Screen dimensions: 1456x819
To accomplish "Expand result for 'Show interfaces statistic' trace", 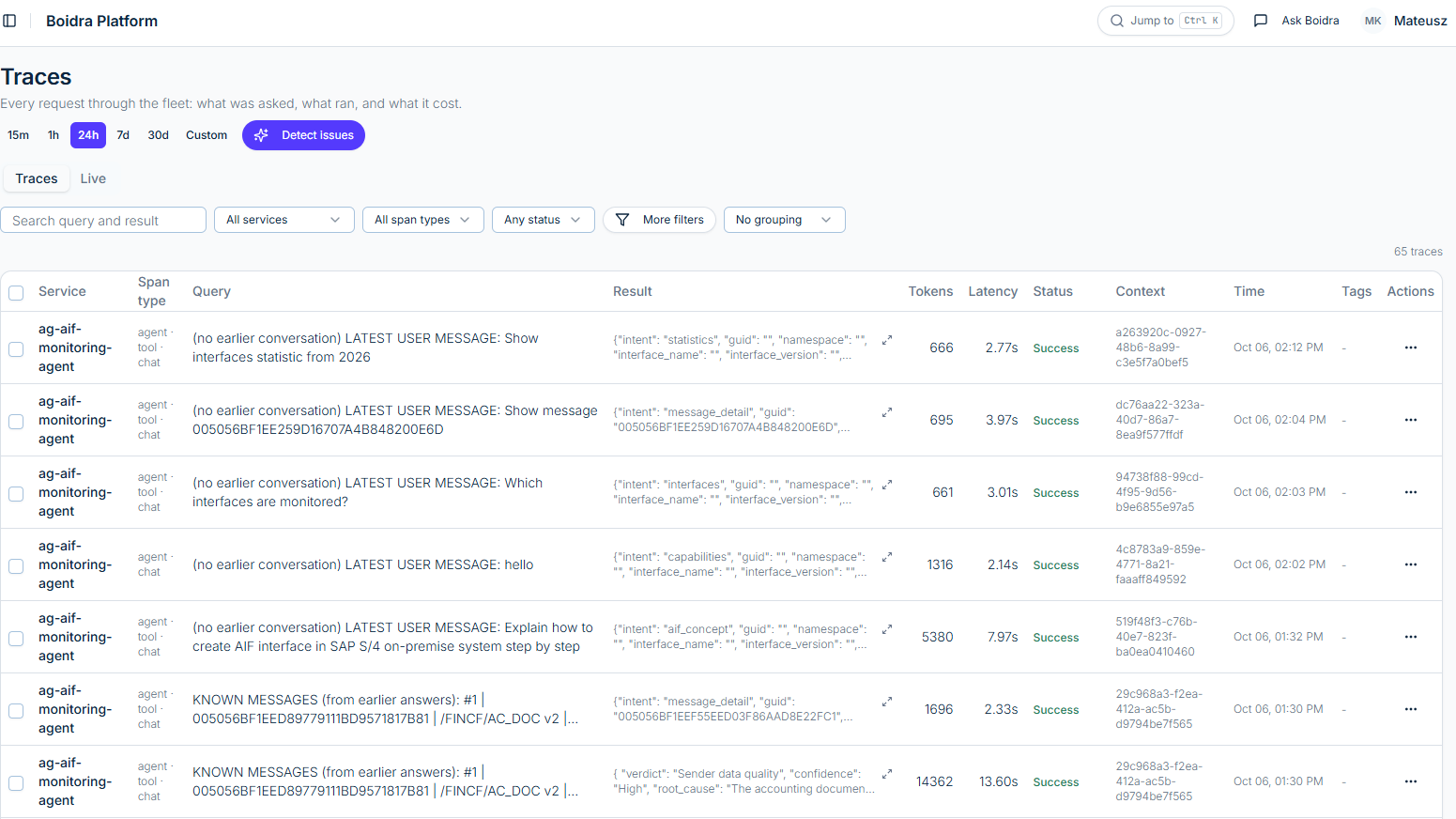I will (x=887, y=340).
